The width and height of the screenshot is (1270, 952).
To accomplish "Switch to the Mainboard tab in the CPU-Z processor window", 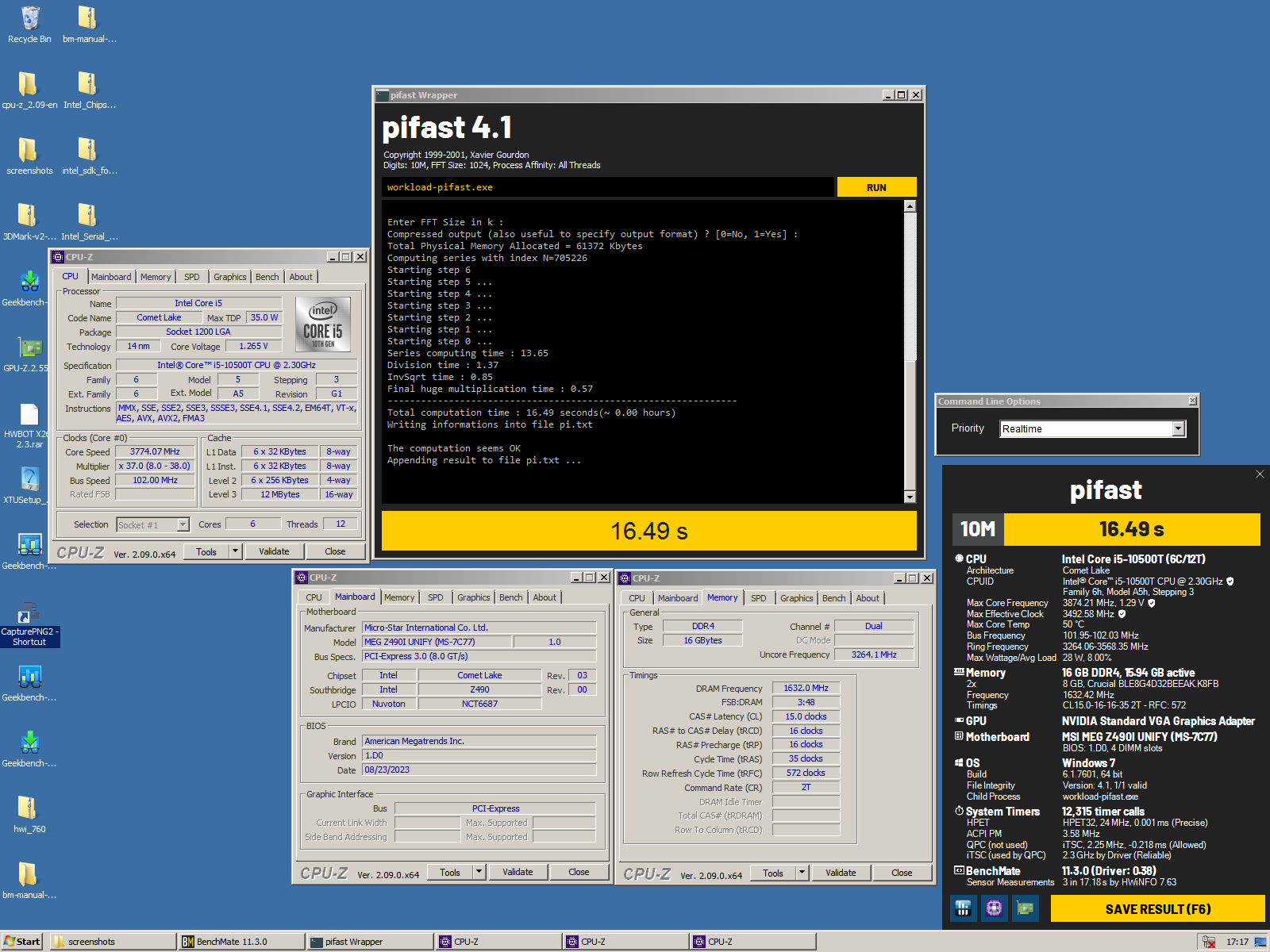I will click(111, 277).
